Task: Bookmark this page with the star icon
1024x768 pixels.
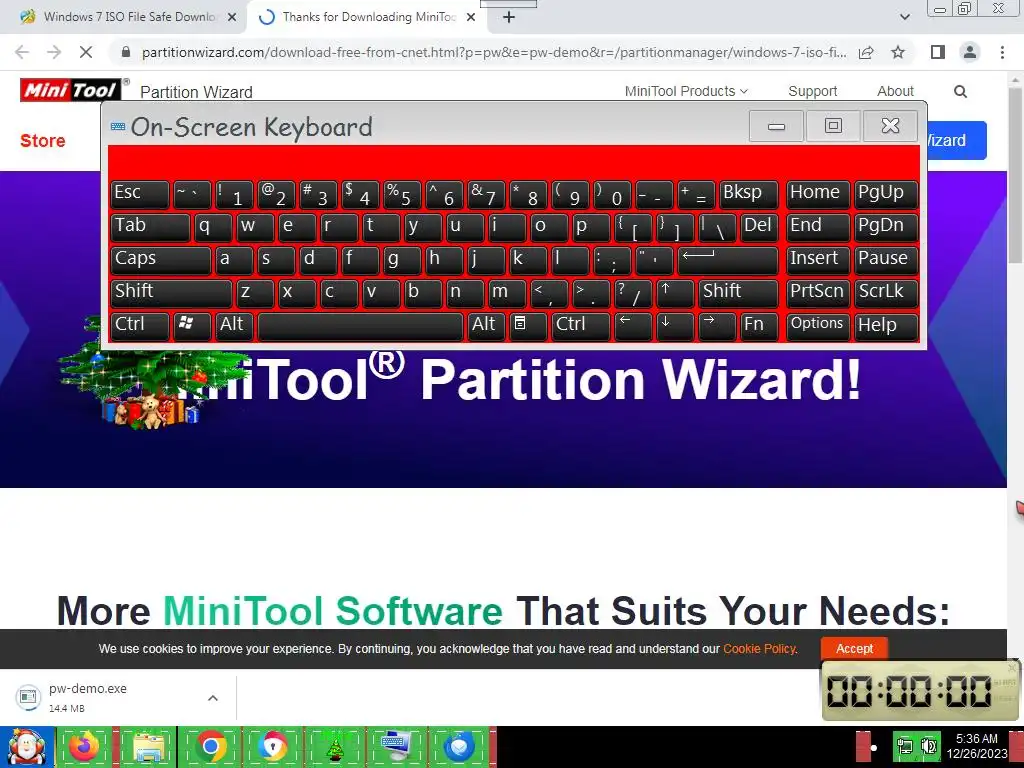Action: (x=898, y=52)
